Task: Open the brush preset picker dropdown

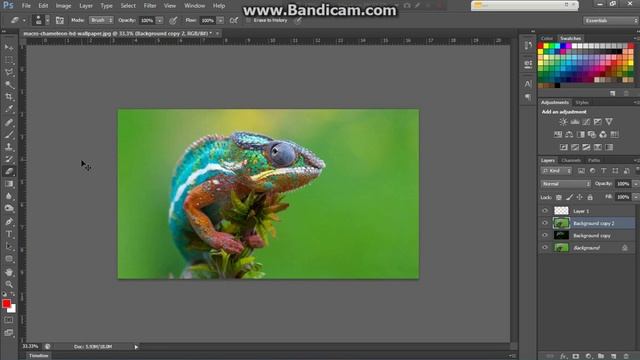Action: [x=47, y=20]
